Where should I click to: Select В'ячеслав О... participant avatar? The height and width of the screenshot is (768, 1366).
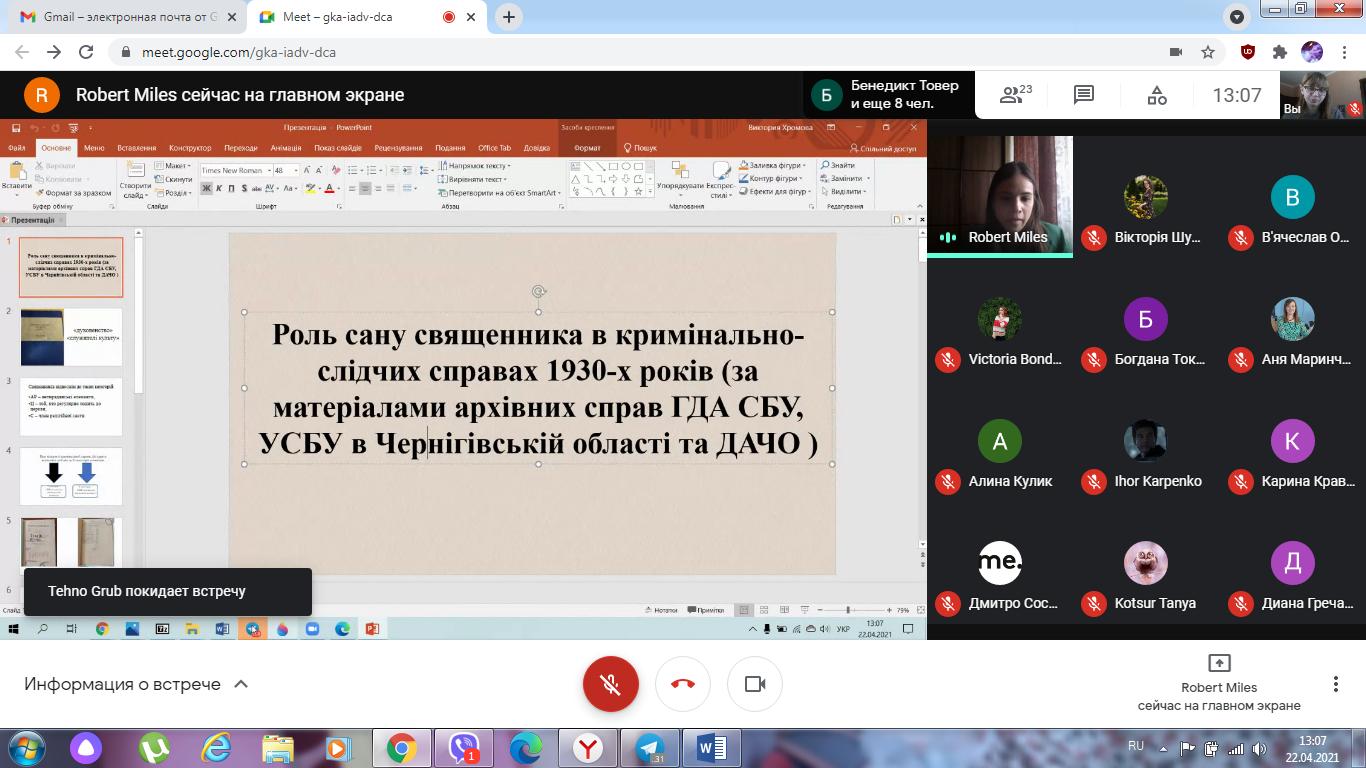[x=1292, y=197]
